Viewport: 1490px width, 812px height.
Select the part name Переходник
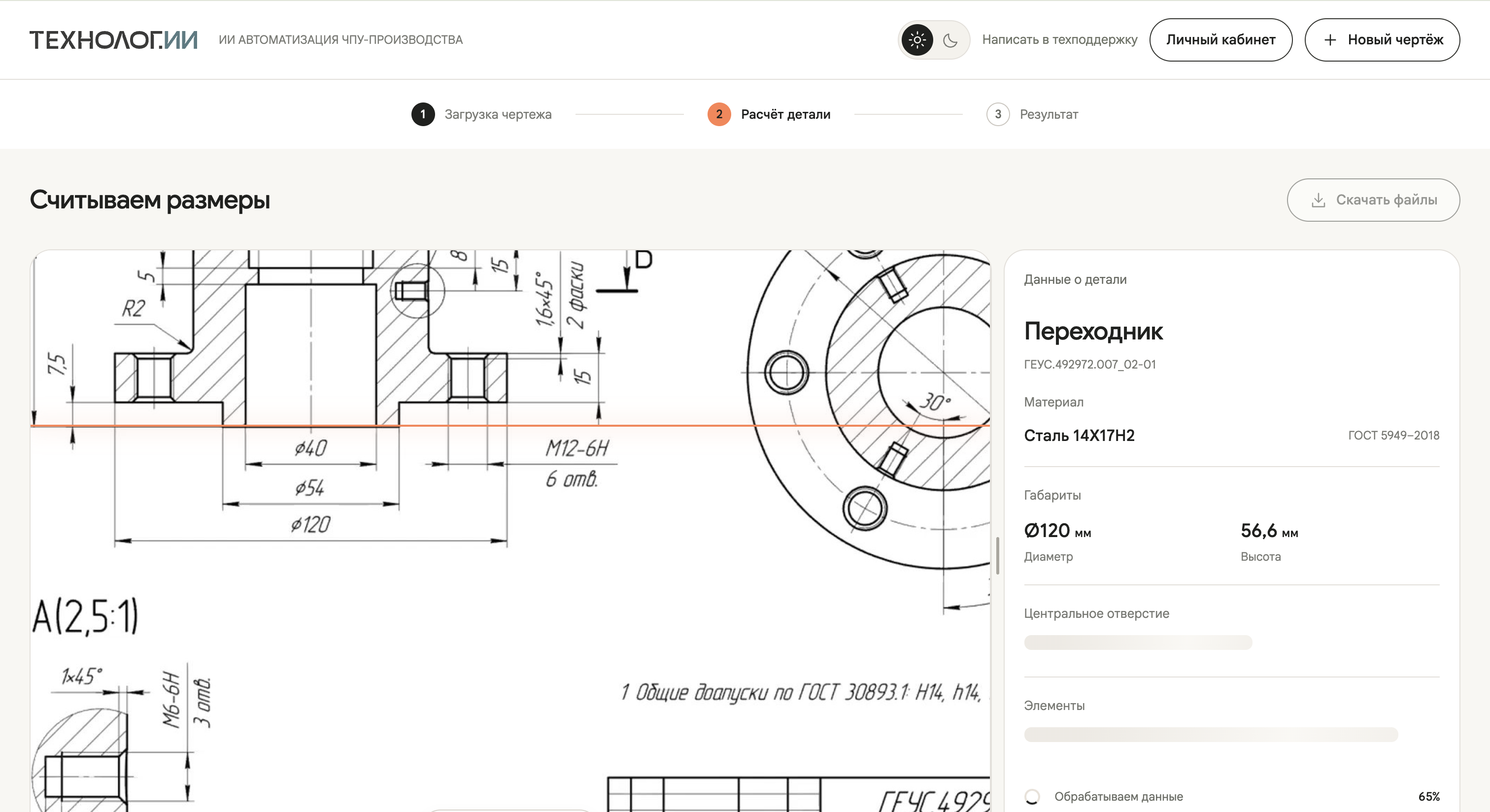1093,331
